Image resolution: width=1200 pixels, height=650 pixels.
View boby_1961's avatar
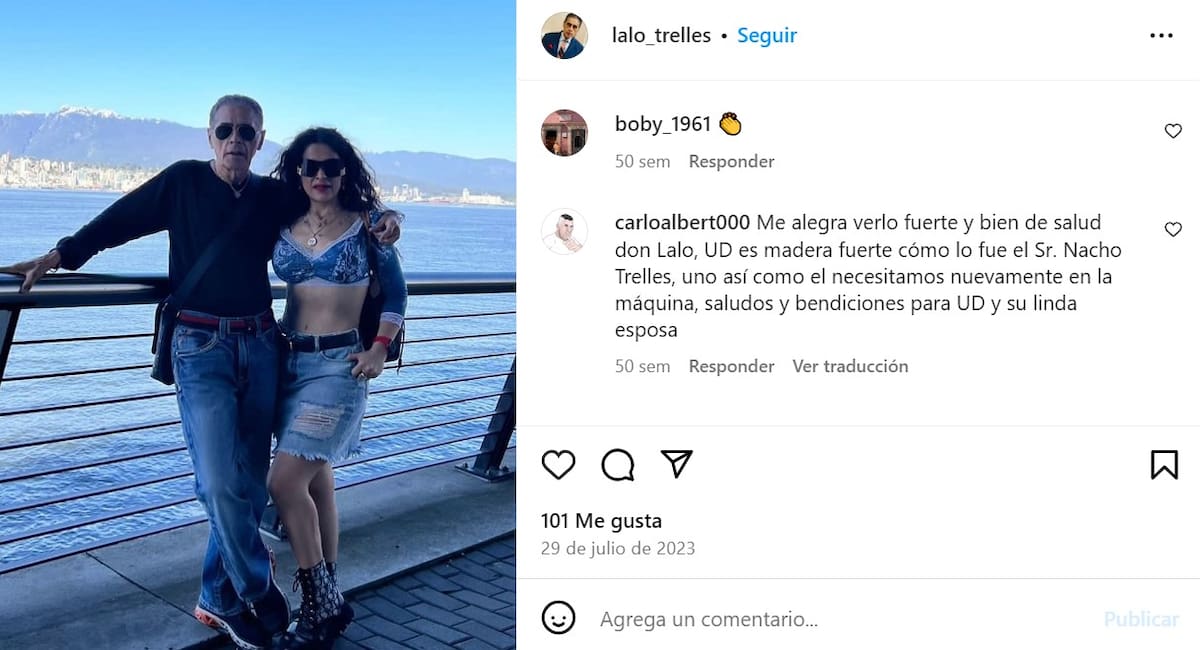click(x=564, y=133)
